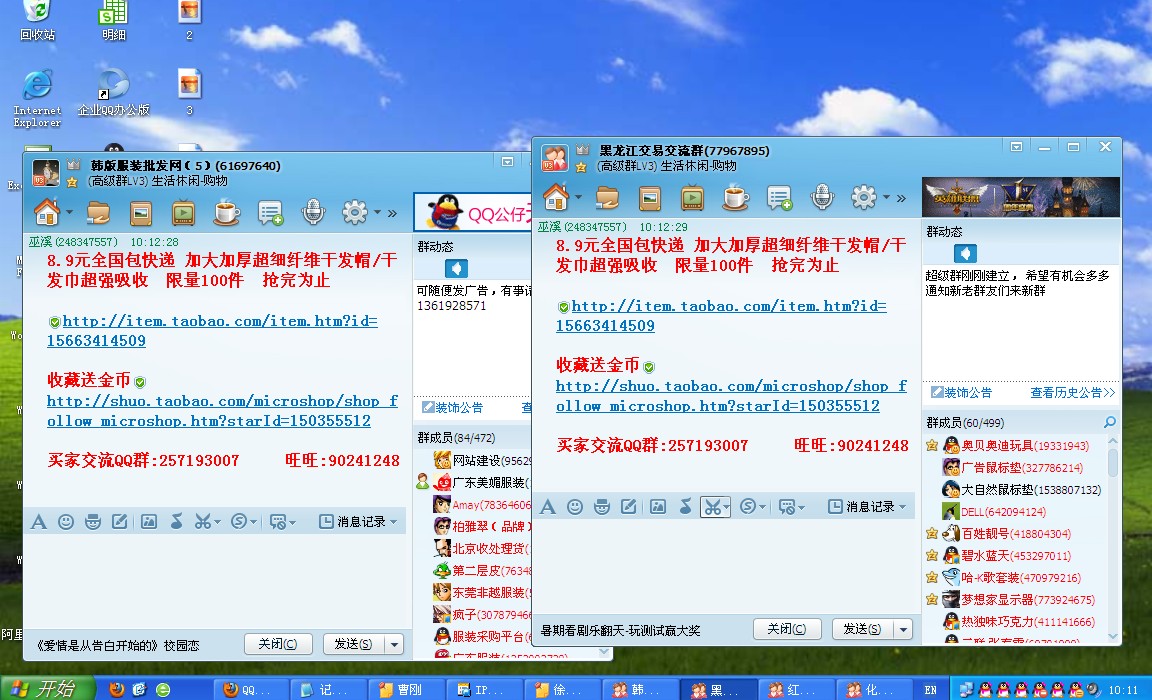The width and height of the screenshot is (1152, 700).
Task: Open 企业QQ办公版 desktop shortcut
Action: pyautogui.click(x=114, y=92)
